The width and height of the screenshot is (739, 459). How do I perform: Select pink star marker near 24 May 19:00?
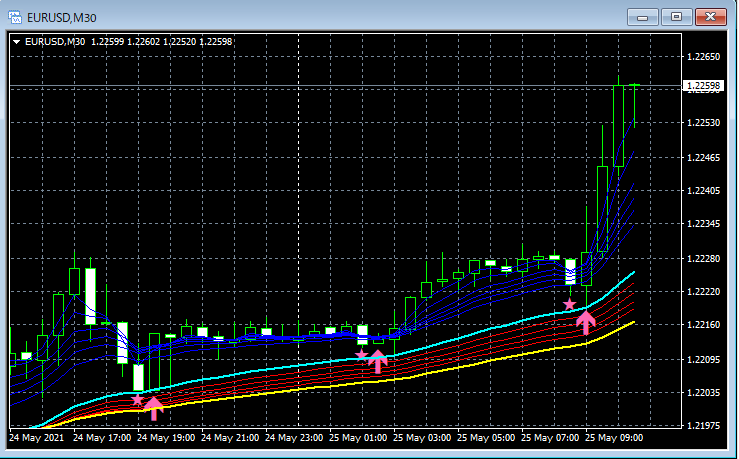pyautogui.click(x=137, y=400)
